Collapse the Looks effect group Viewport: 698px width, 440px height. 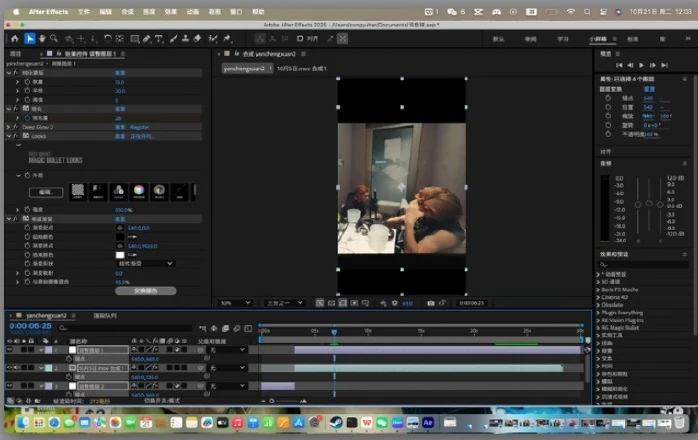point(8,136)
